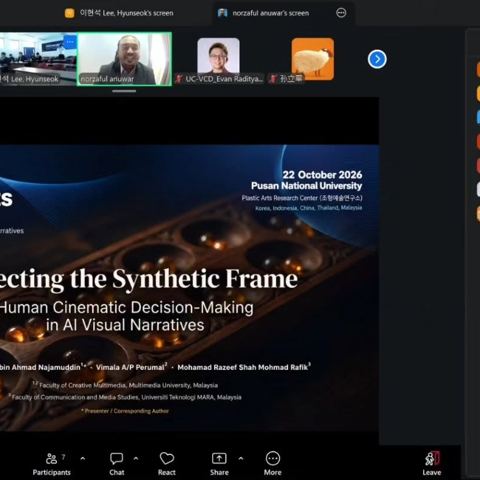Select Lee, Hyunseok's video thumbnail
The width and height of the screenshot is (480, 480).
click(x=38, y=59)
